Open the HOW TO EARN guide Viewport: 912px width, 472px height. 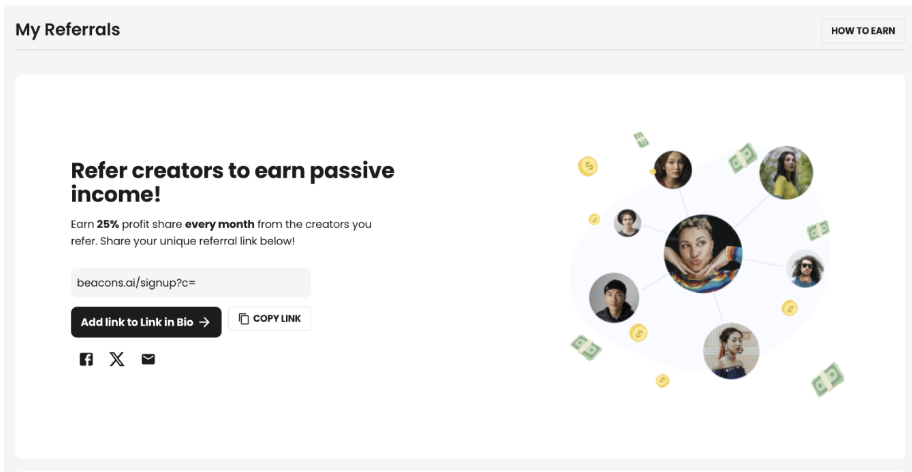click(x=863, y=31)
